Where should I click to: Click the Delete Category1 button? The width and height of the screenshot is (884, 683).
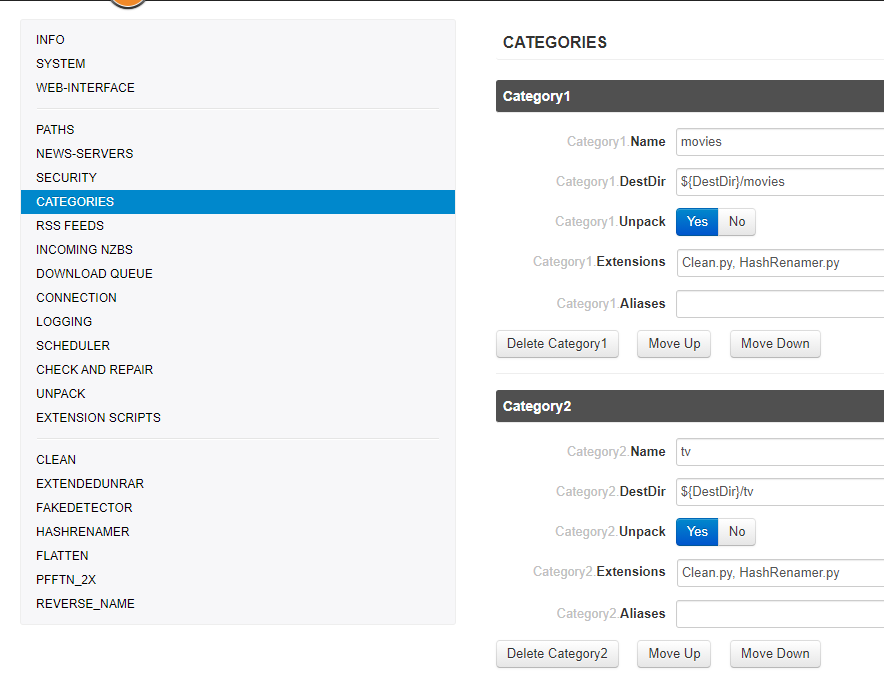(557, 344)
